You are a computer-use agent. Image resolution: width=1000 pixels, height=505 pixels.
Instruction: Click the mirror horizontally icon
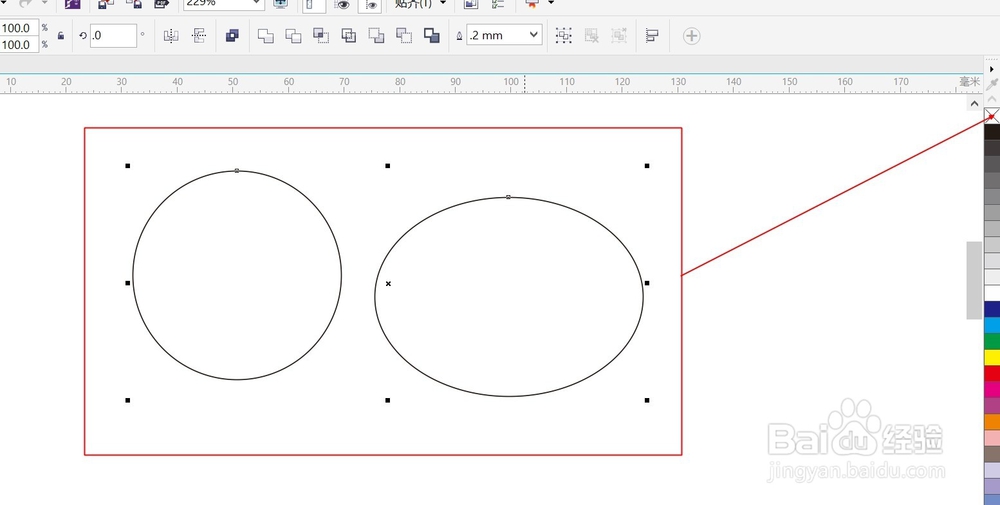(x=171, y=36)
